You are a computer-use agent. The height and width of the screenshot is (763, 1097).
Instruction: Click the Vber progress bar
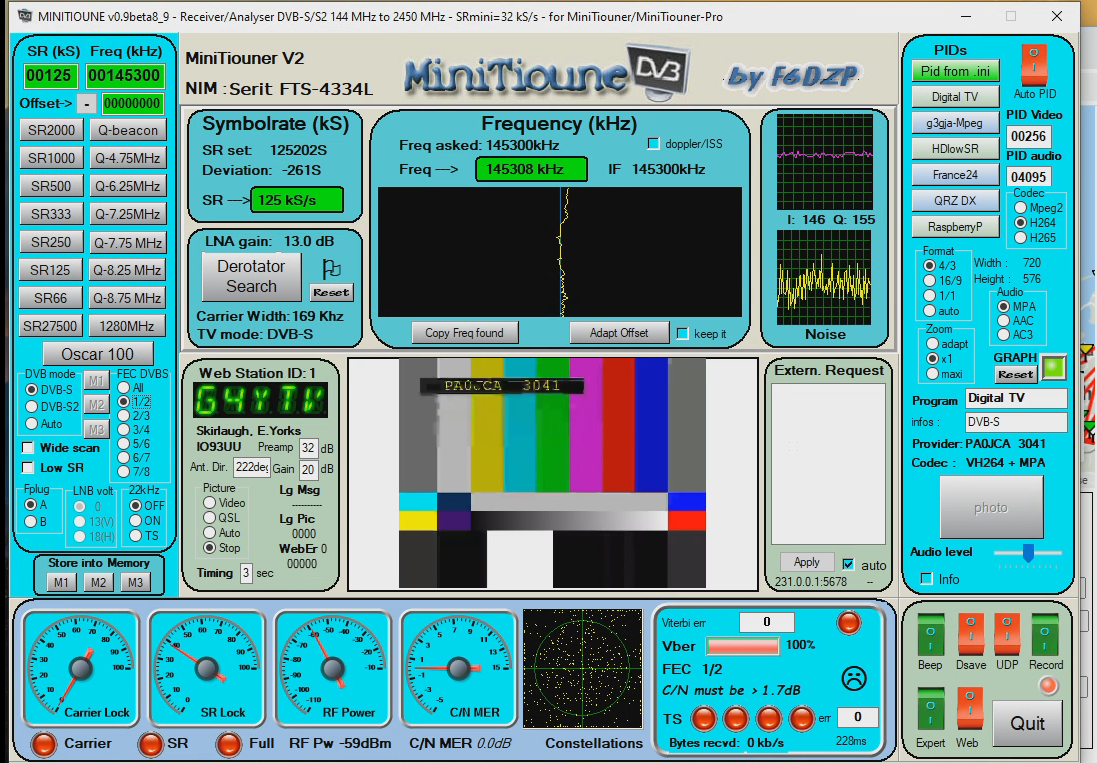pos(742,646)
